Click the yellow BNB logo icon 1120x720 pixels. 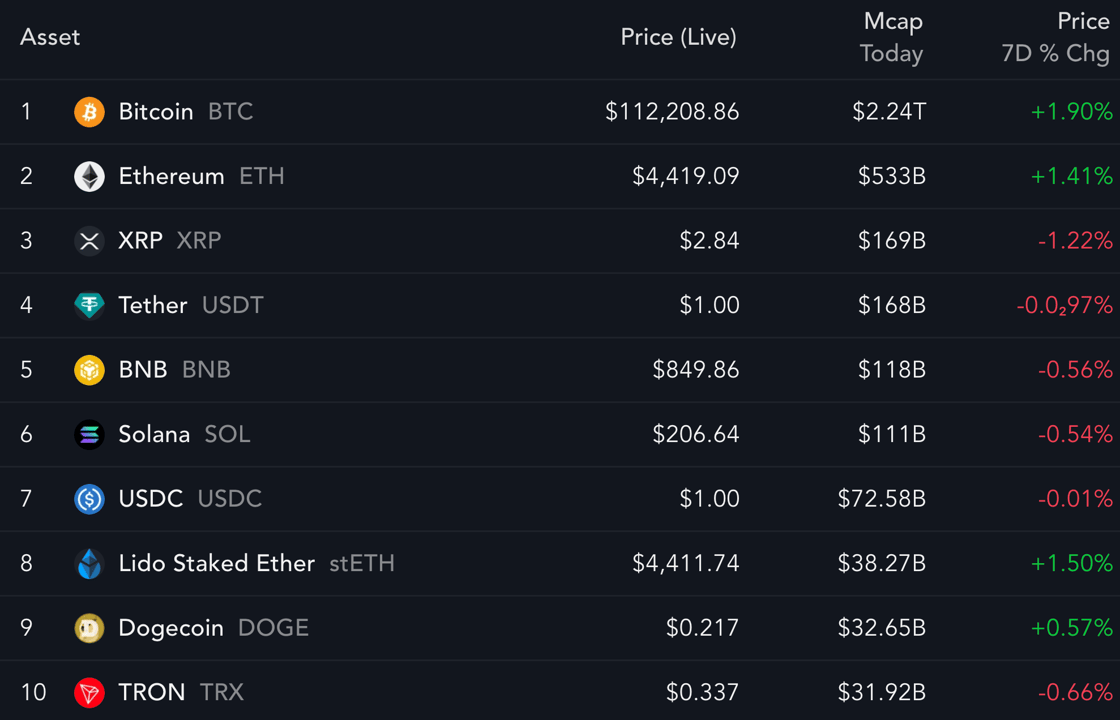point(89,370)
